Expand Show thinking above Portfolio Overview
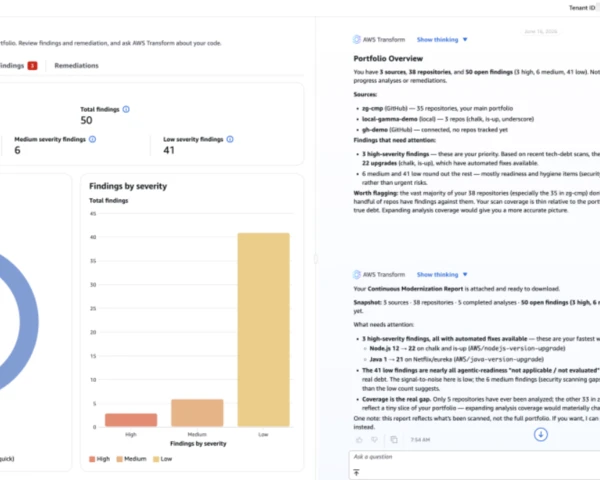This screenshot has width=600, height=480. 442,39
